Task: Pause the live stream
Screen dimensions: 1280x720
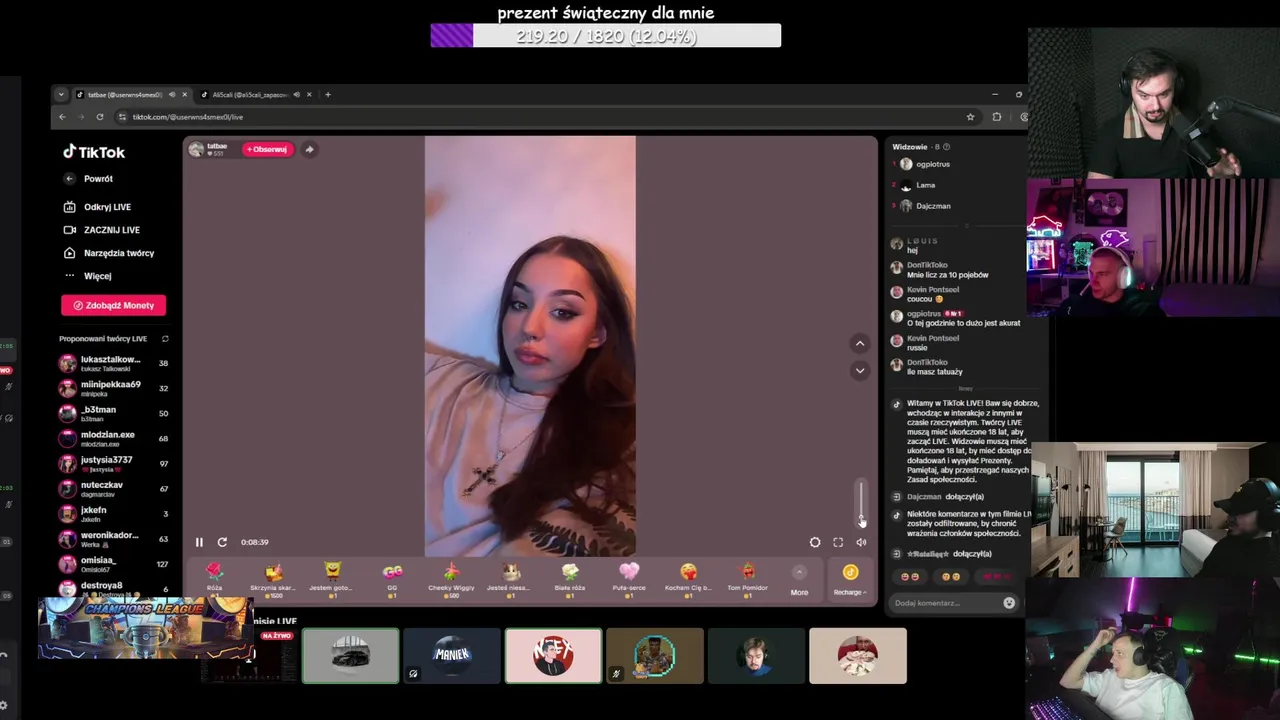Action: (199, 542)
